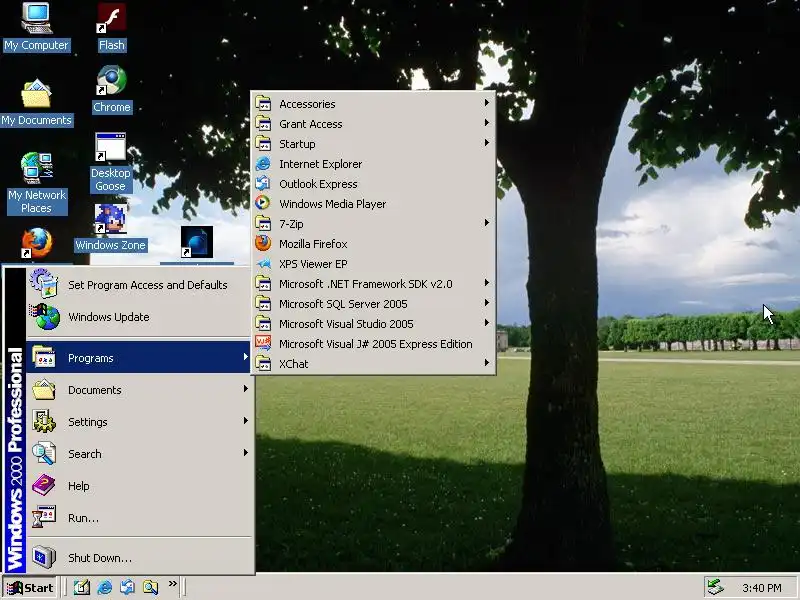Click the Help book icon

click(x=44, y=485)
